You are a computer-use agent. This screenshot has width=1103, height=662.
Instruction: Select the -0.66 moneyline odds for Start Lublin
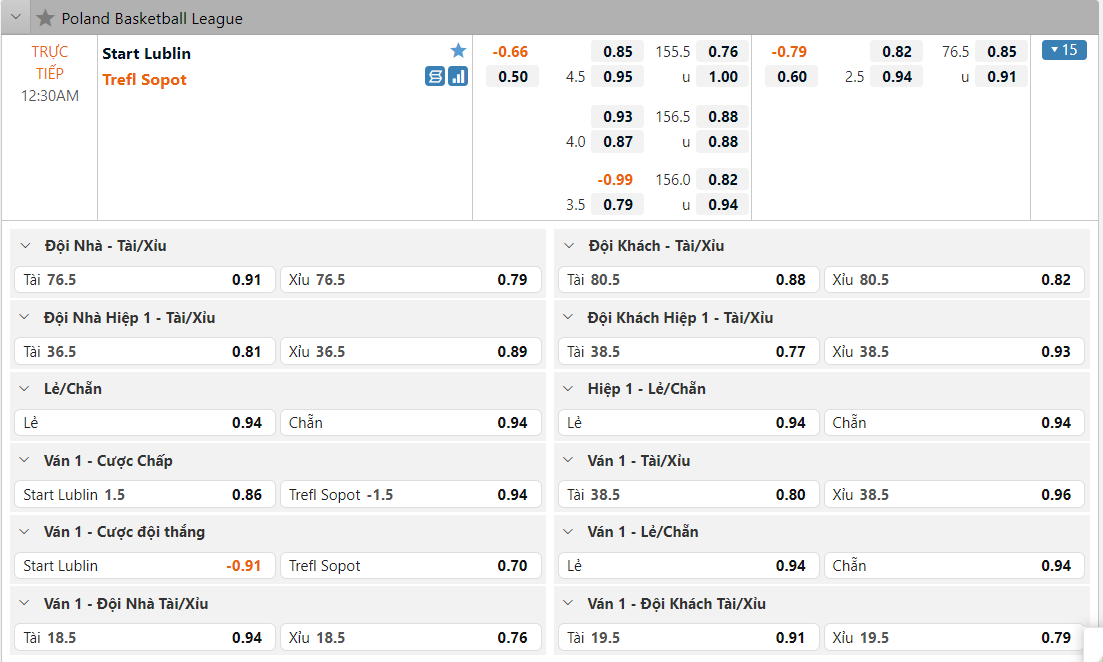pyautogui.click(x=511, y=52)
